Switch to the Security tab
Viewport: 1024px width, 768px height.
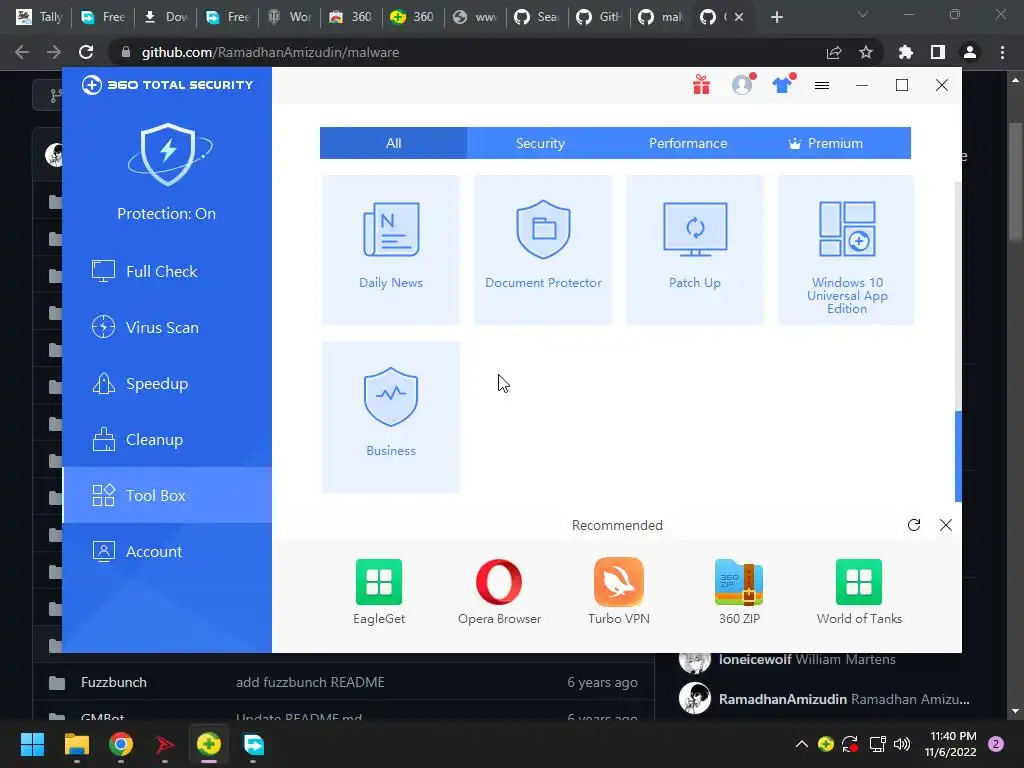(x=540, y=143)
